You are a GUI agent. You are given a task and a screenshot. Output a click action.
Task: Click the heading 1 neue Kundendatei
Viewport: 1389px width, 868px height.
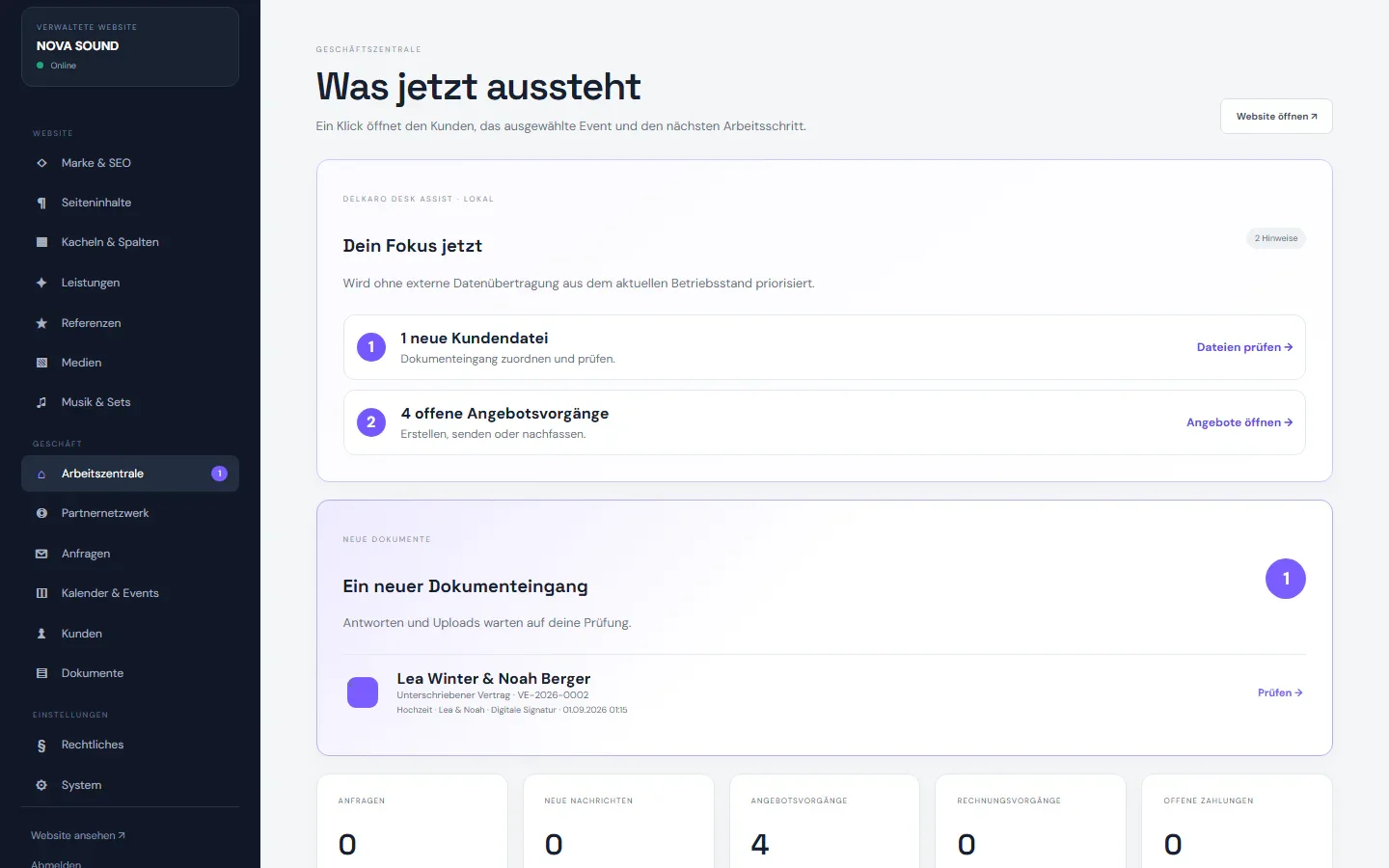[x=475, y=338]
